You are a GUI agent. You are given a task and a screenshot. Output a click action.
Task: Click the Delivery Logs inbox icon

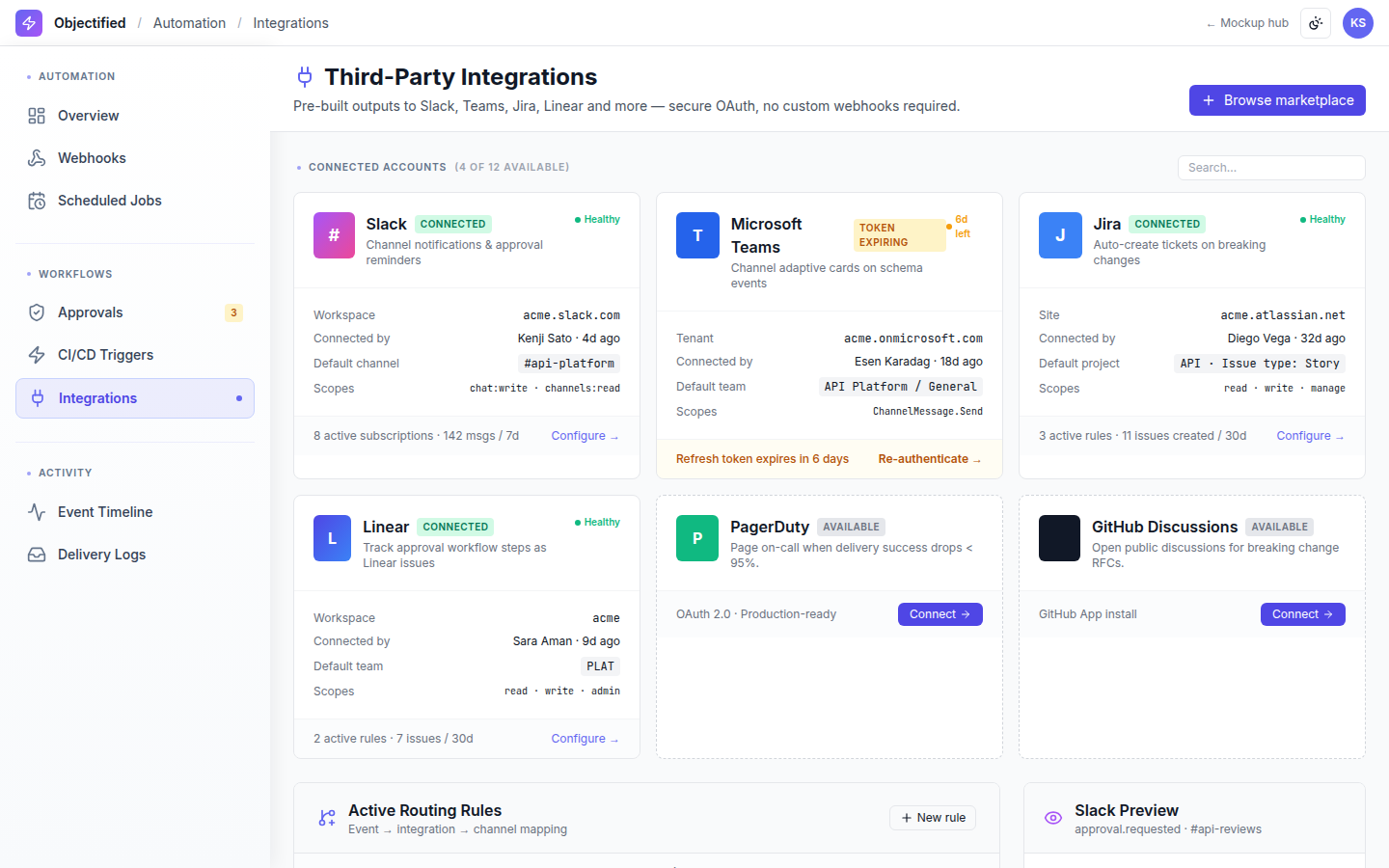[37, 555]
